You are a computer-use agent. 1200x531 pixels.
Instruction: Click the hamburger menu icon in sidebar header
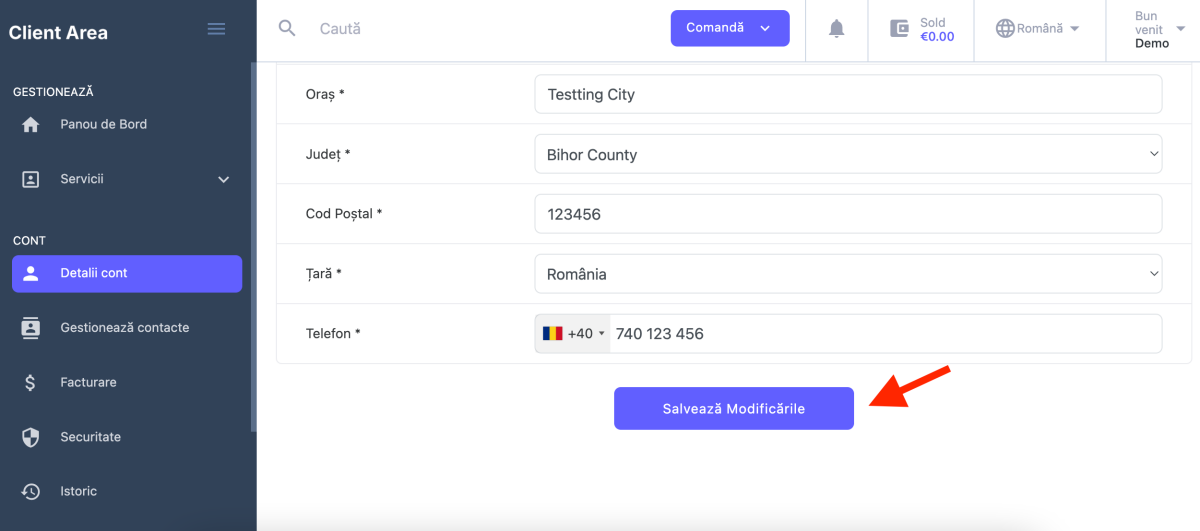tap(216, 29)
